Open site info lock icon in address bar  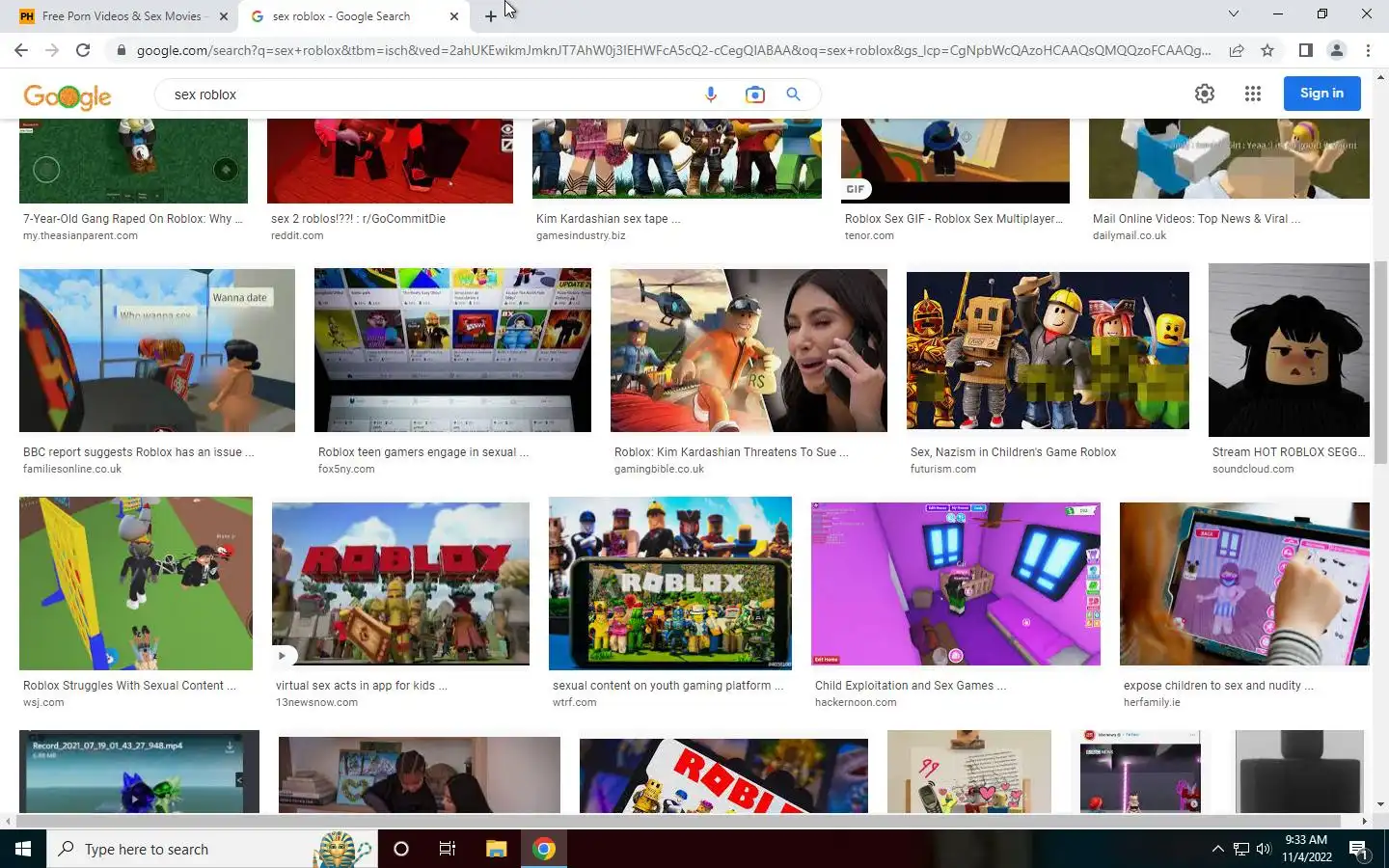121,50
